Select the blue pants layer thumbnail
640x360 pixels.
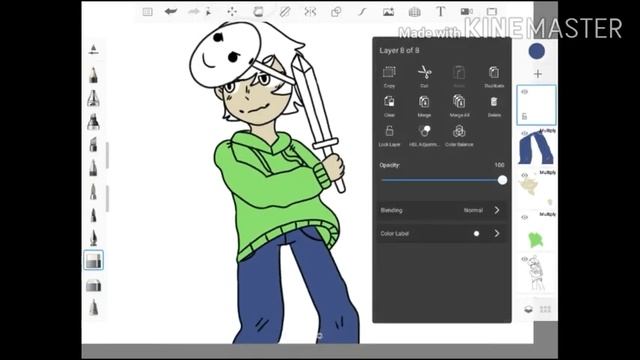(536, 148)
